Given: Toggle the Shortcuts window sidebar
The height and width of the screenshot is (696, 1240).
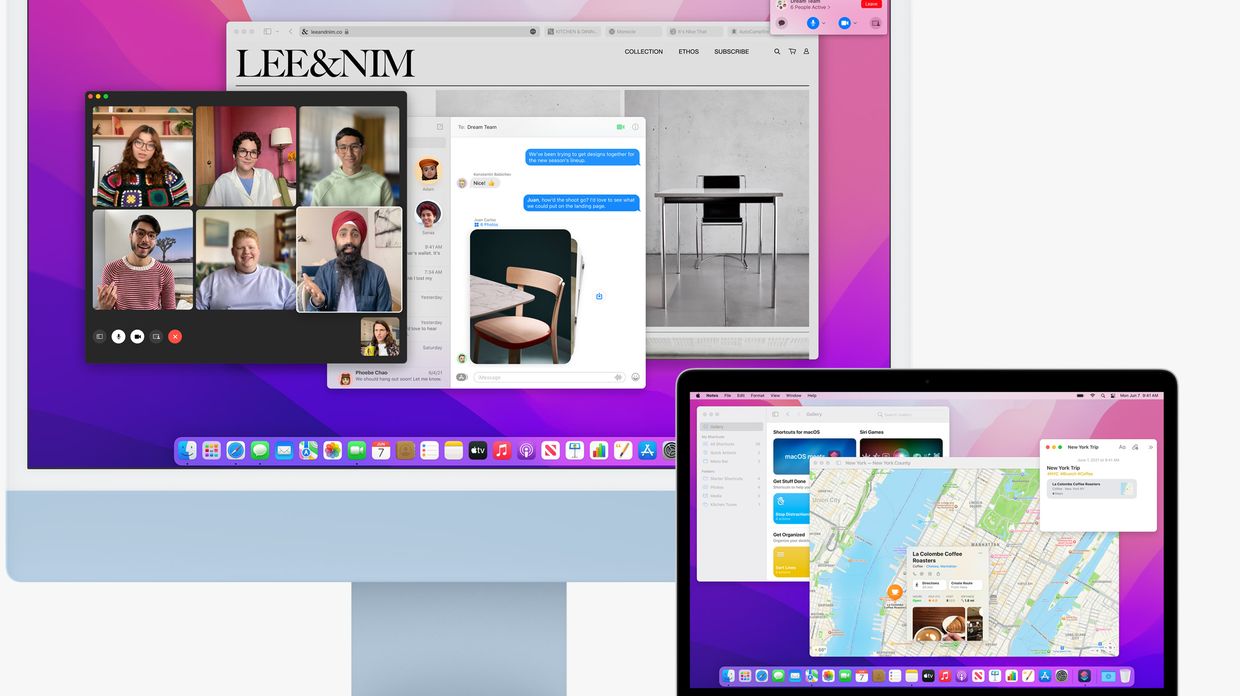Looking at the screenshot, I should coord(774,414).
